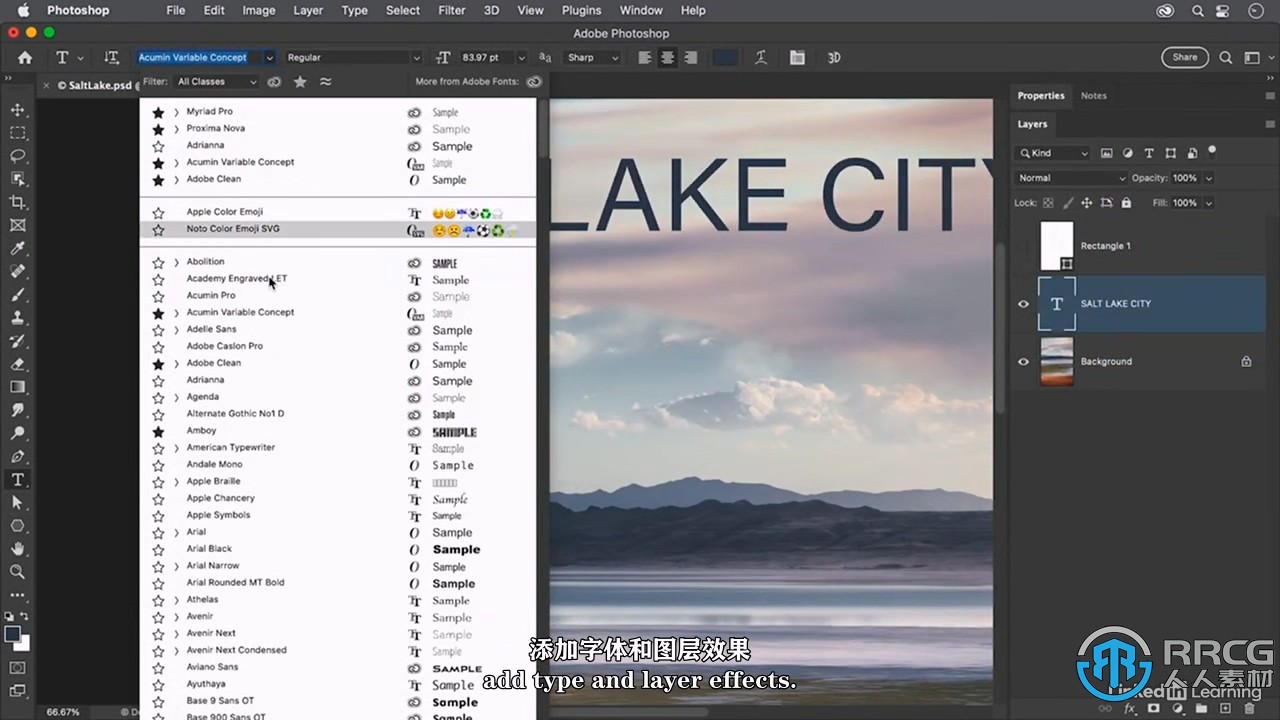Expand the Arial font family
The image size is (1280, 720).
(x=176, y=532)
